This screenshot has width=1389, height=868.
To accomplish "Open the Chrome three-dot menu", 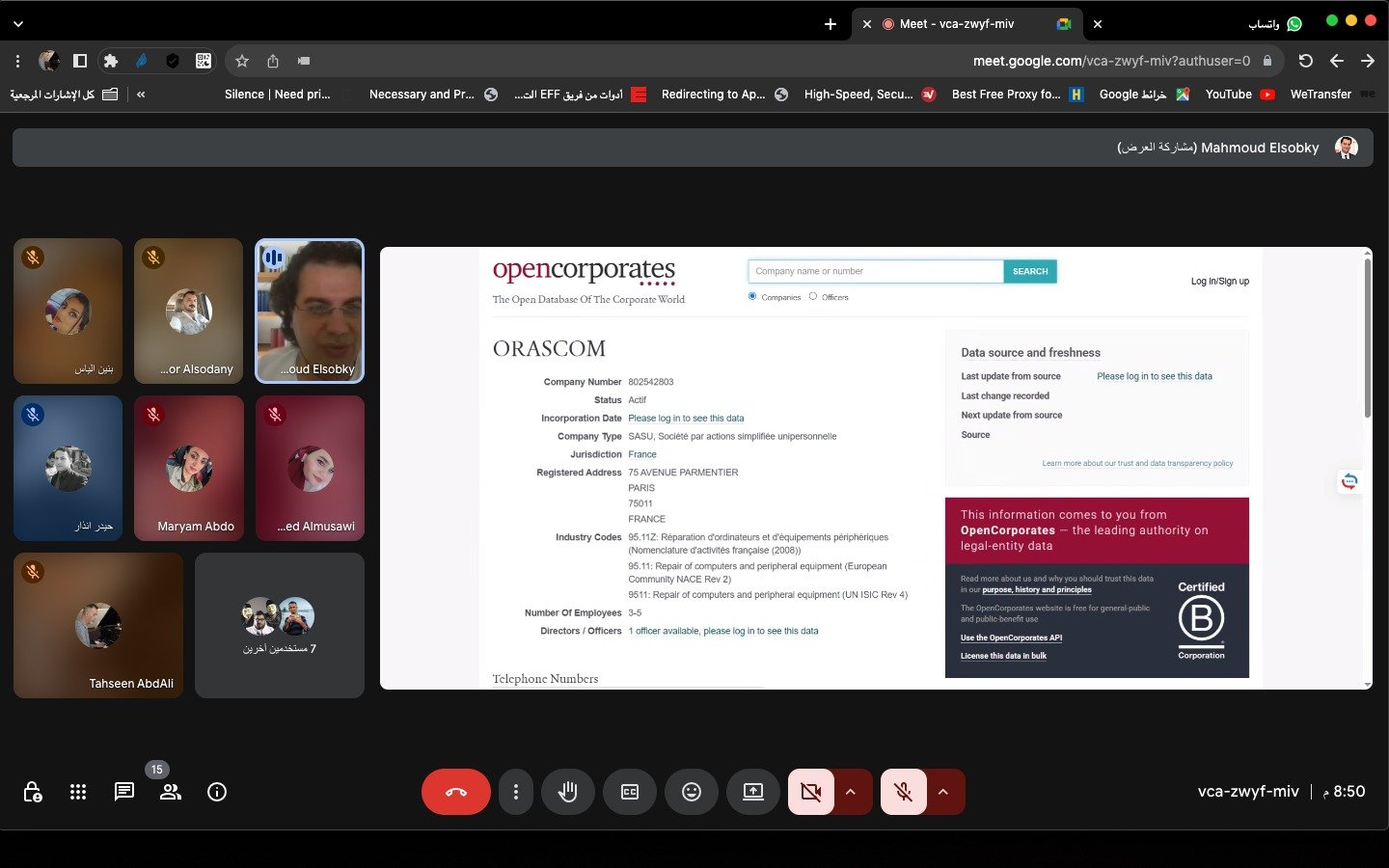I will 17,61.
